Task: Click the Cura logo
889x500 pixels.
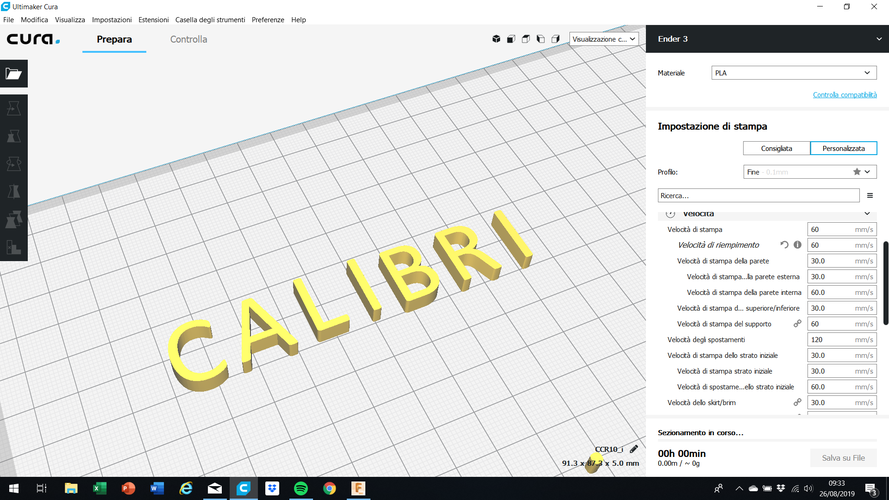Action: (x=33, y=39)
